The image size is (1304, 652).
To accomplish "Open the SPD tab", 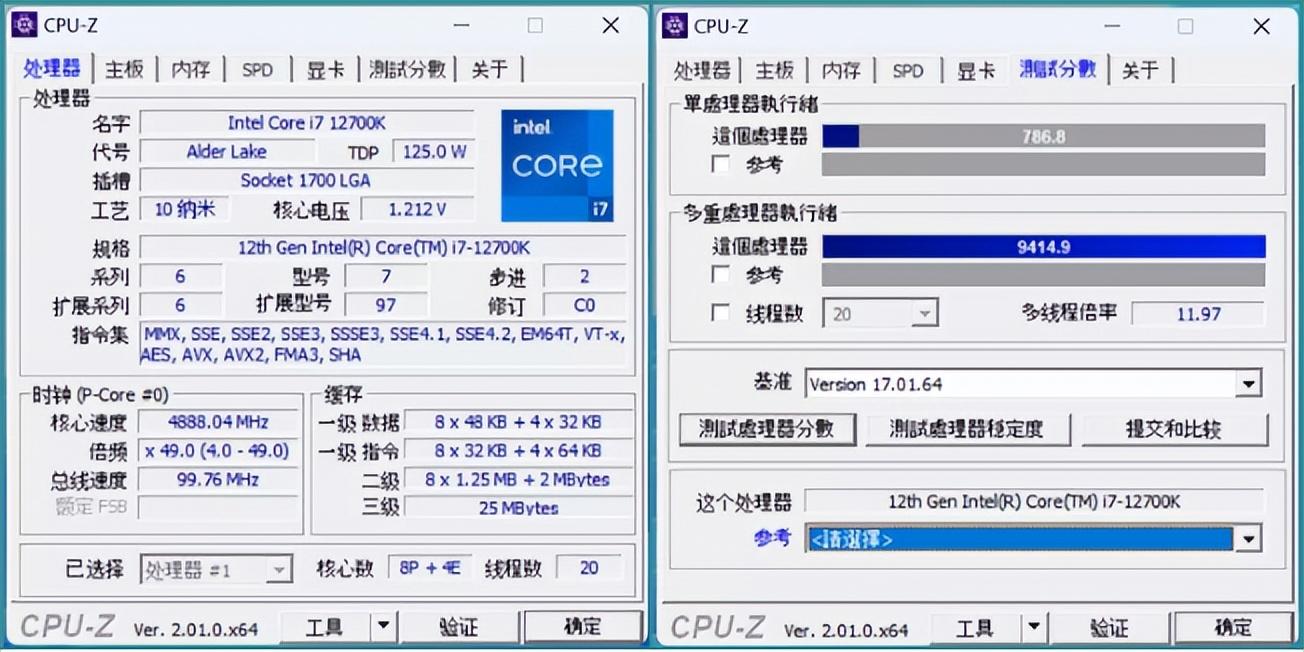I will click(257, 69).
